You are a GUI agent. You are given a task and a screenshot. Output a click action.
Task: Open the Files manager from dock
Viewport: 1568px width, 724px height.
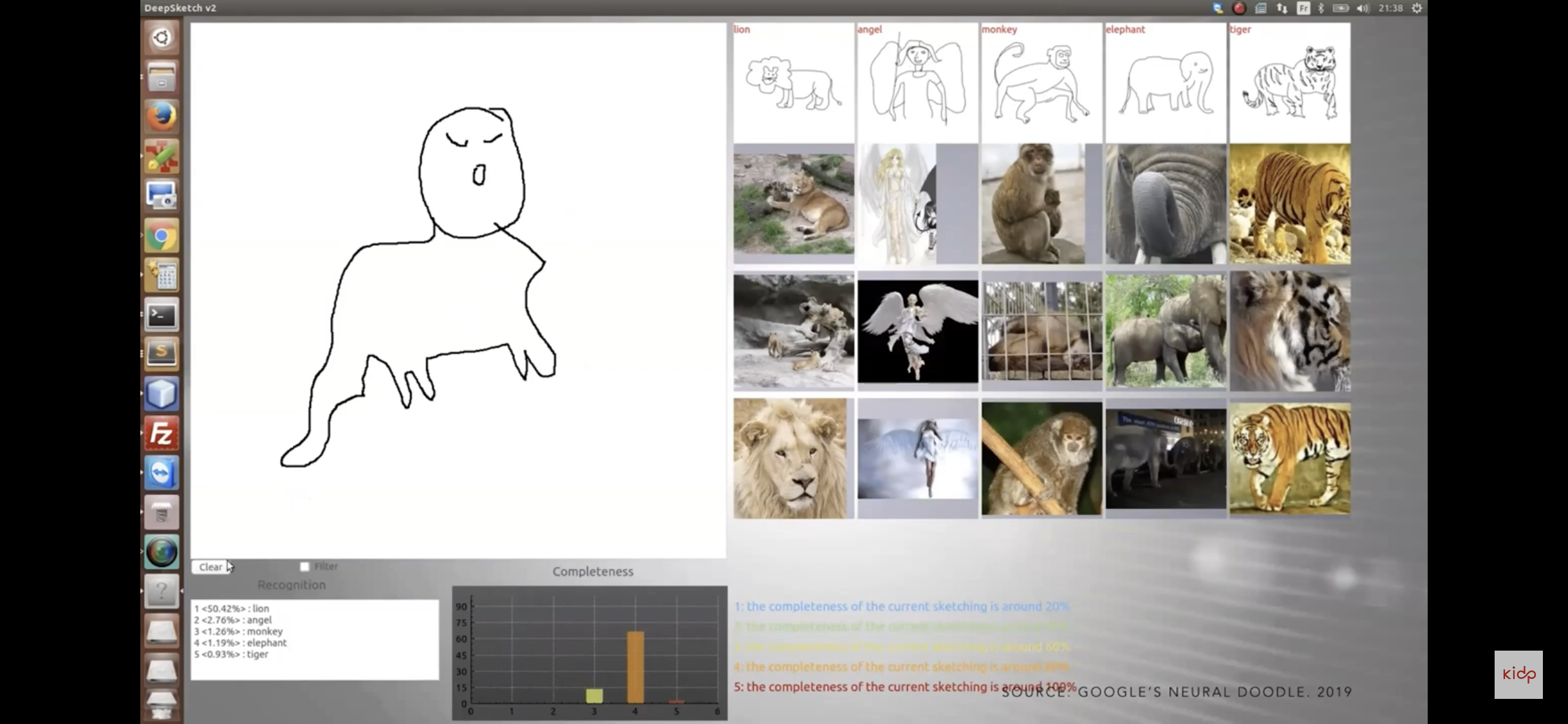pos(161,77)
